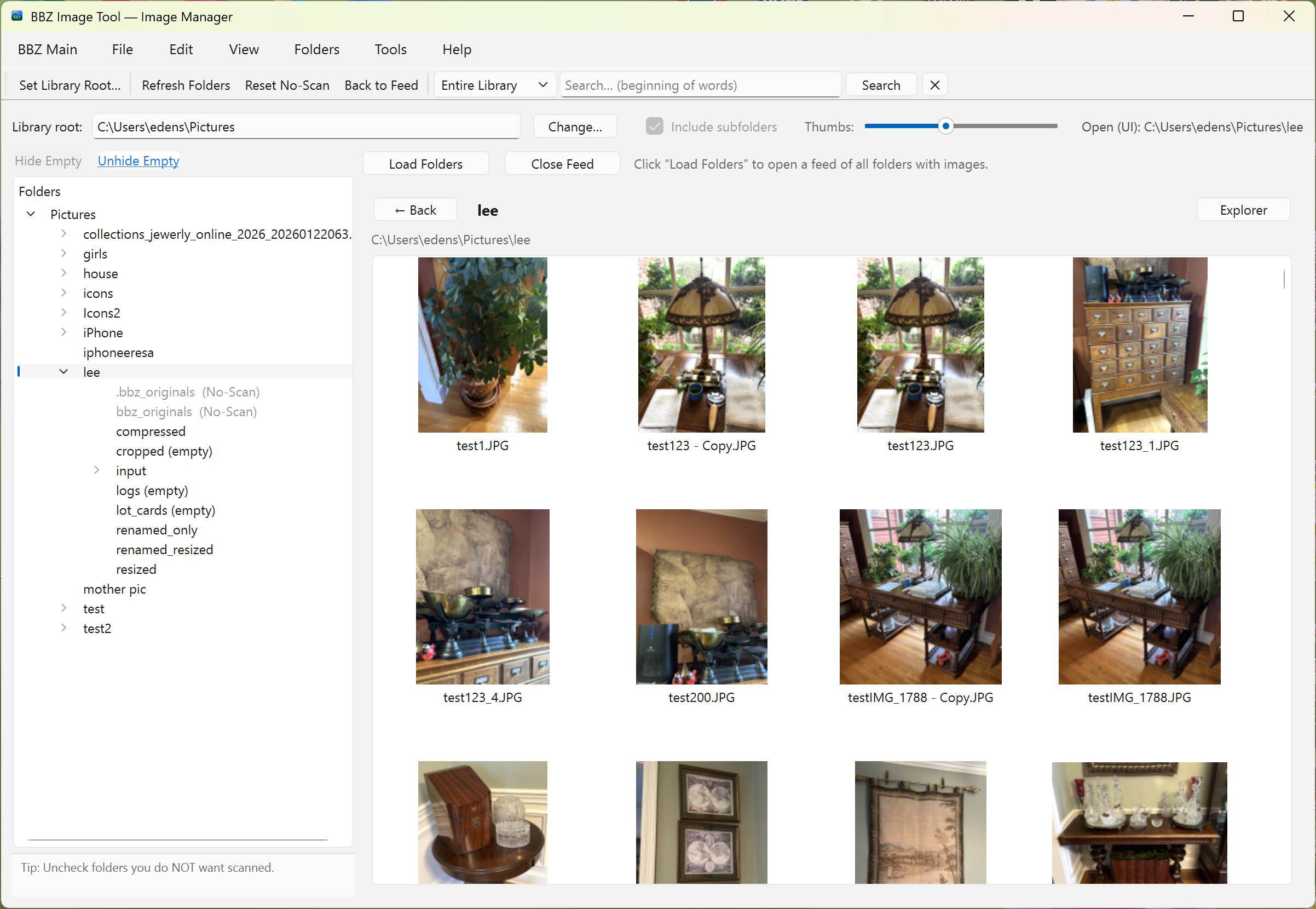Select the resized subfolder
This screenshot has height=909, width=1316.
point(136,569)
